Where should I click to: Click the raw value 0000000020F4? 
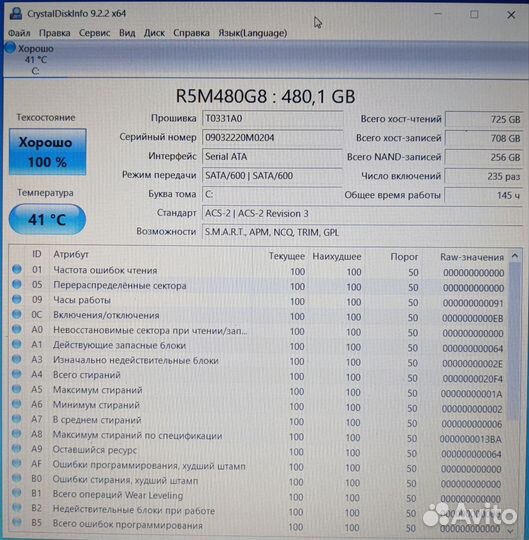(472, 379)
